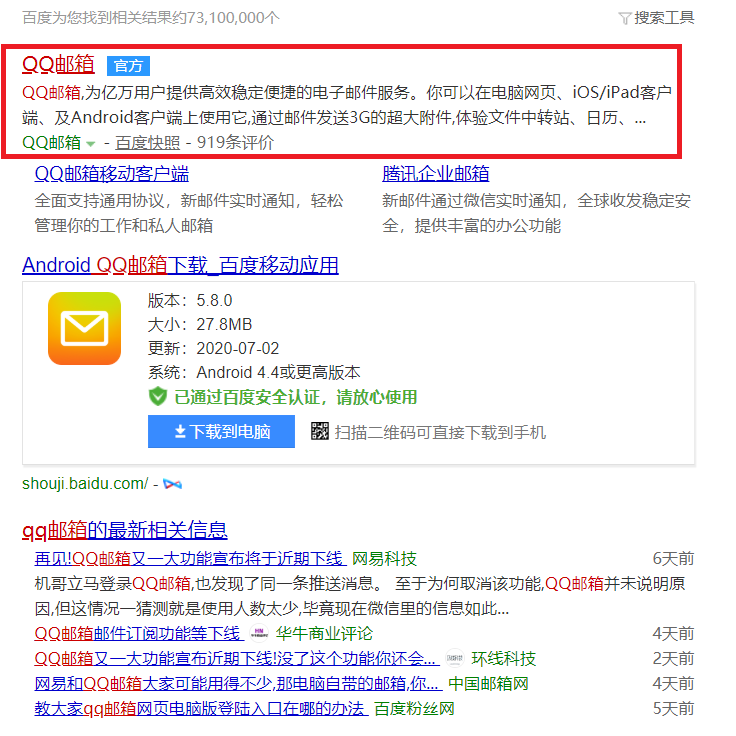View the 919条评价 reviews
The image size is (736, 736).
[235, 142]
